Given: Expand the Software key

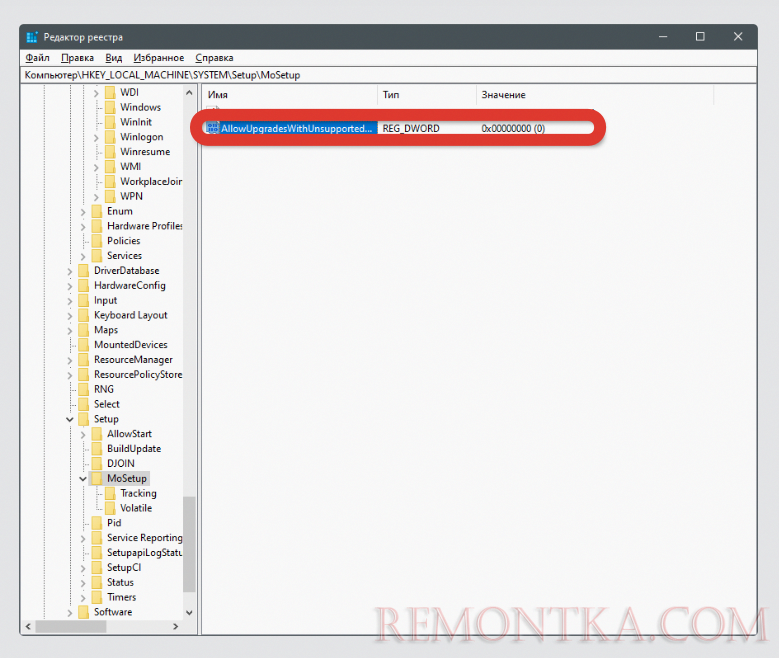Looking at the screenshot, I should 70,613.
